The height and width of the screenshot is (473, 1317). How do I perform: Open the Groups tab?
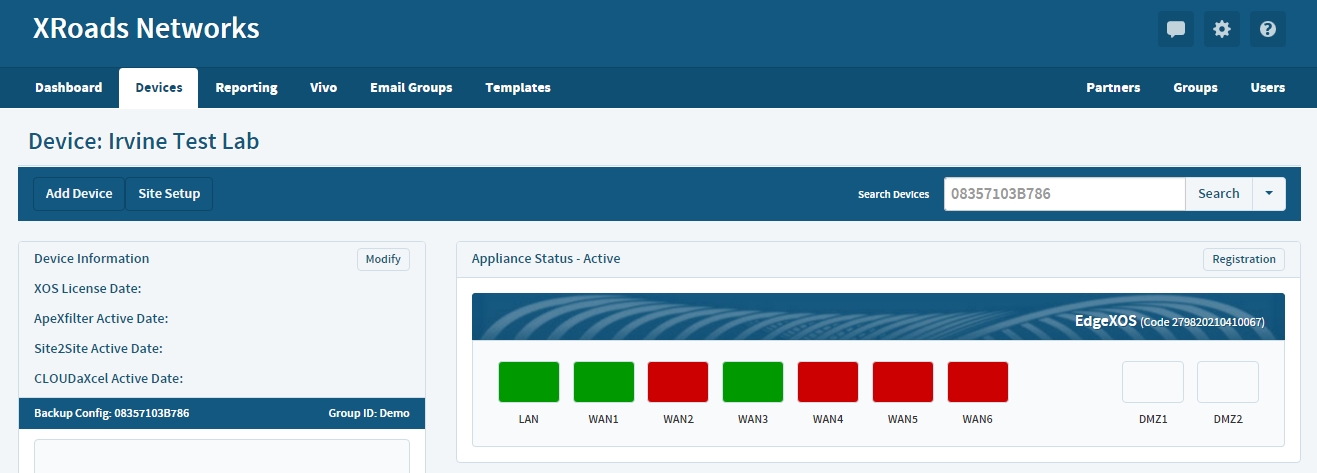1196,88
